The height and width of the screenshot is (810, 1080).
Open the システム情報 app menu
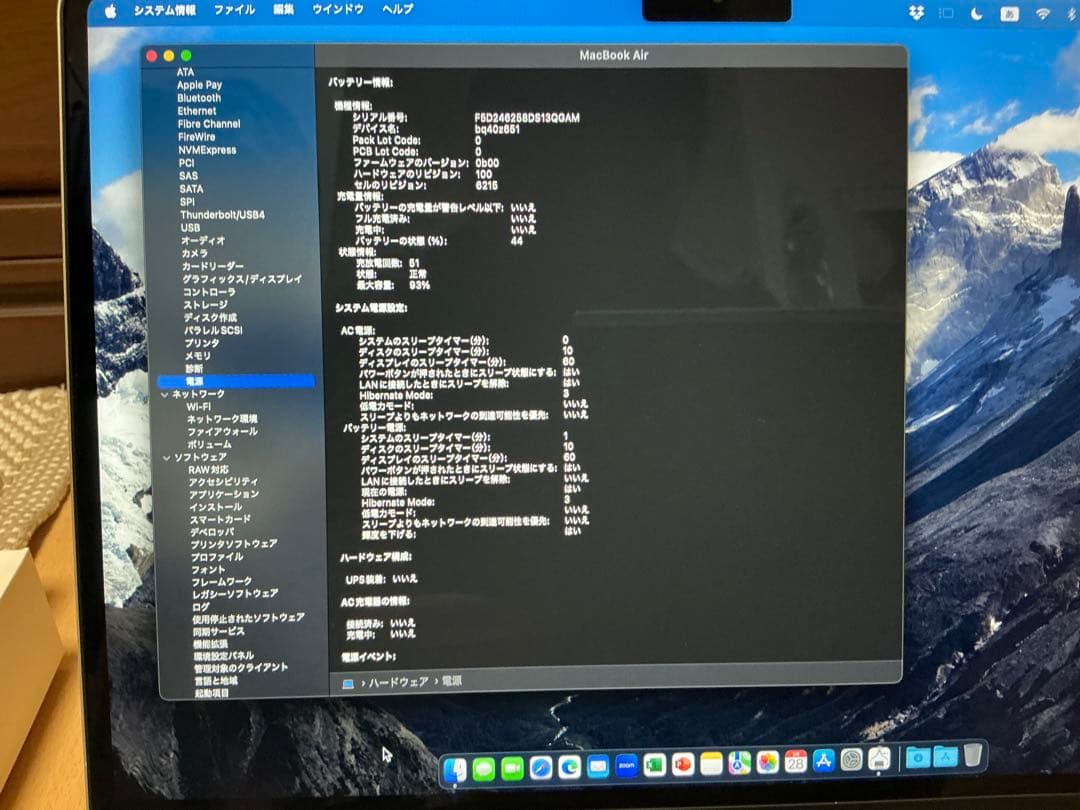click(x=165, y=10)
